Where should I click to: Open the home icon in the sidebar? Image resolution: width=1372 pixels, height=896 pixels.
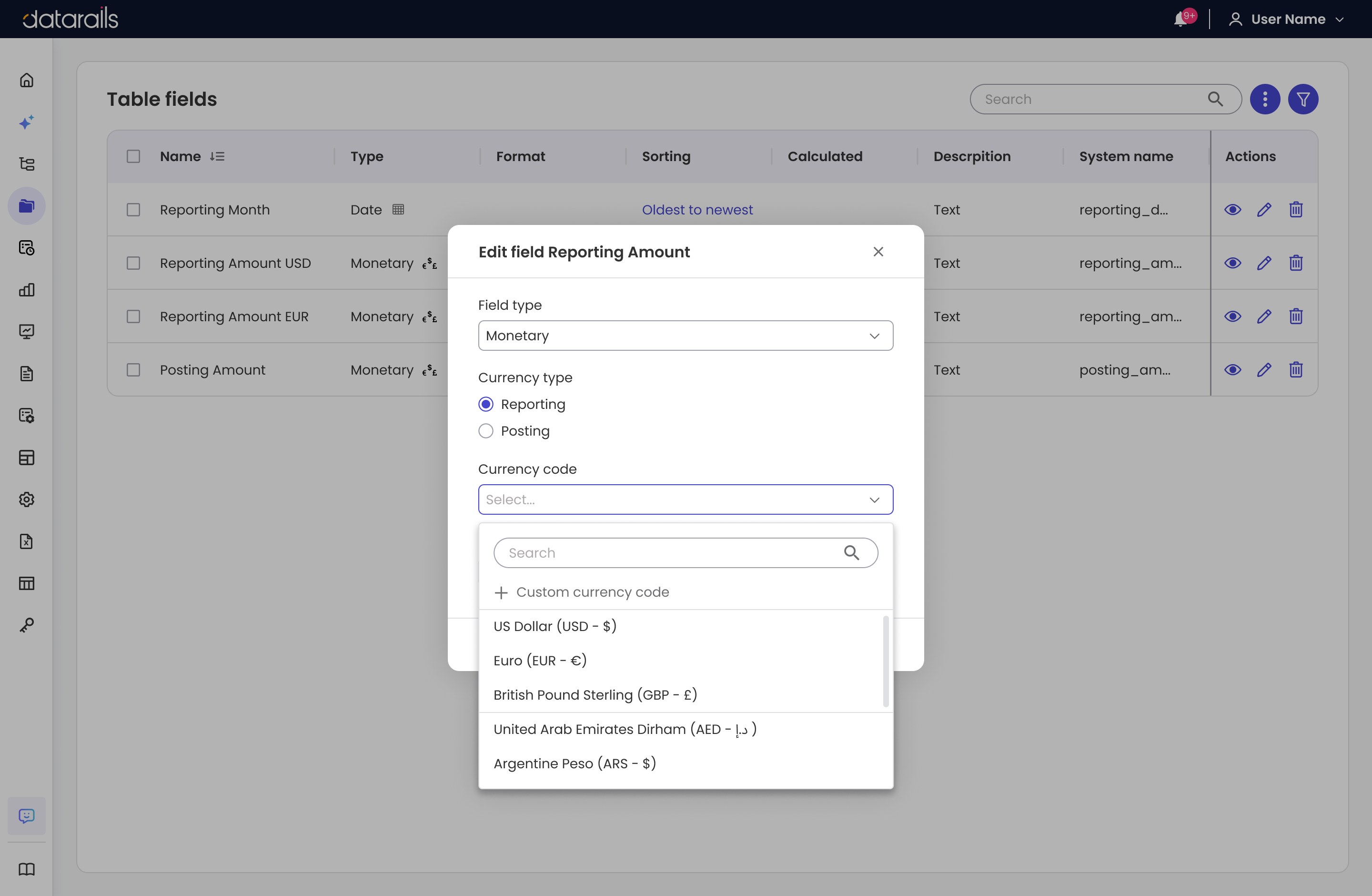click(27, 80)
